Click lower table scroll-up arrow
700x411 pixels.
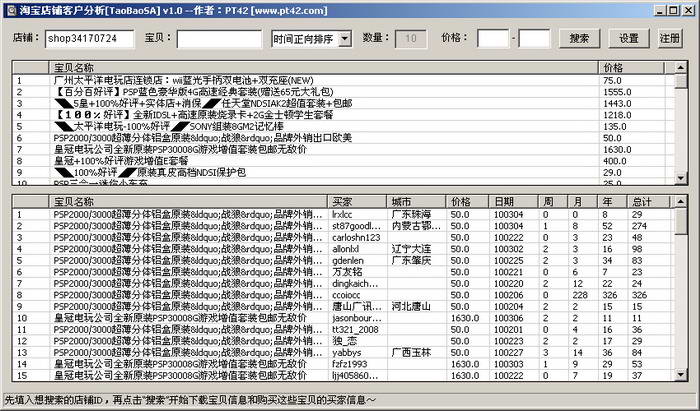point(681,202)
